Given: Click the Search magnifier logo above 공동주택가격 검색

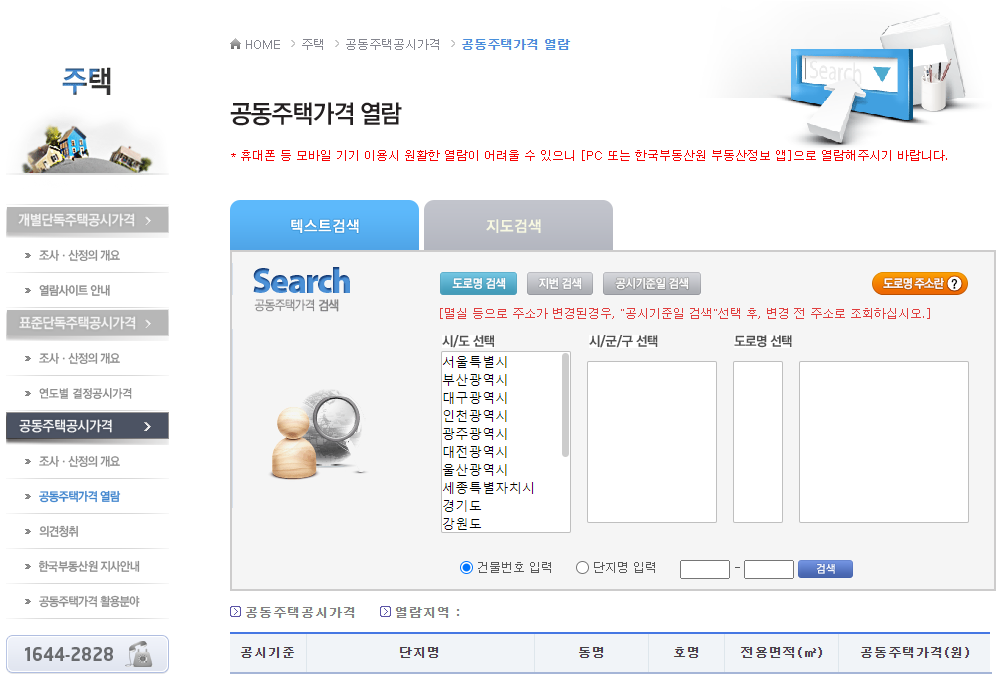Looking at the screenshot, I should tap(301, 280).
